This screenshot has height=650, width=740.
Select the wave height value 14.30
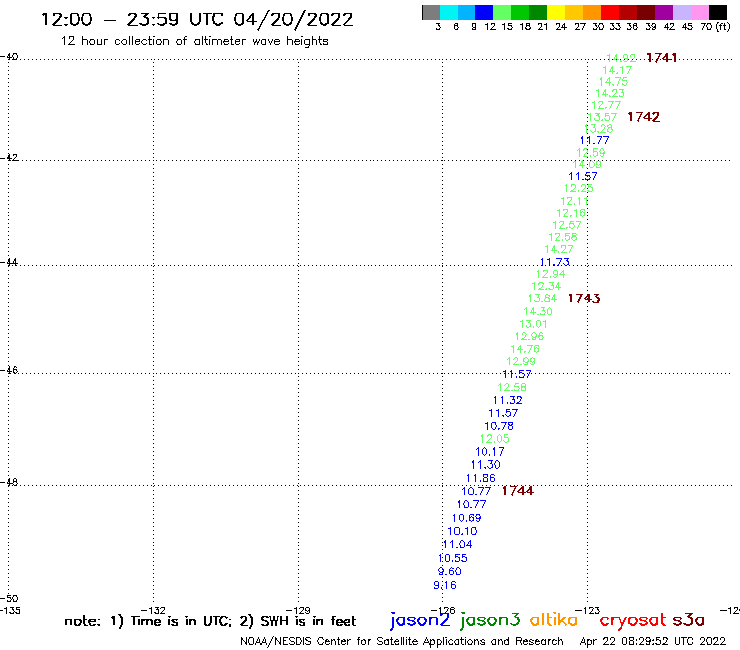pyautogui.click(x=538, y=312)
